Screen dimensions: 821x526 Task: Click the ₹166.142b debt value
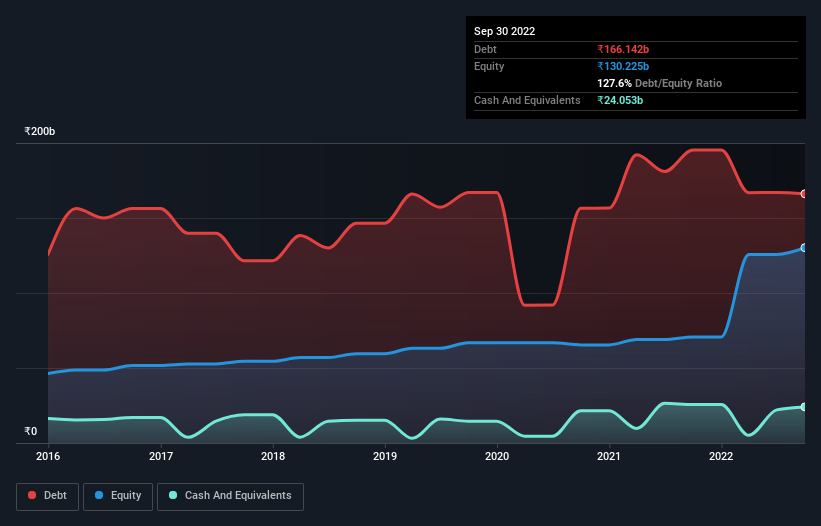pyautogui.click(x=623, y=49)
